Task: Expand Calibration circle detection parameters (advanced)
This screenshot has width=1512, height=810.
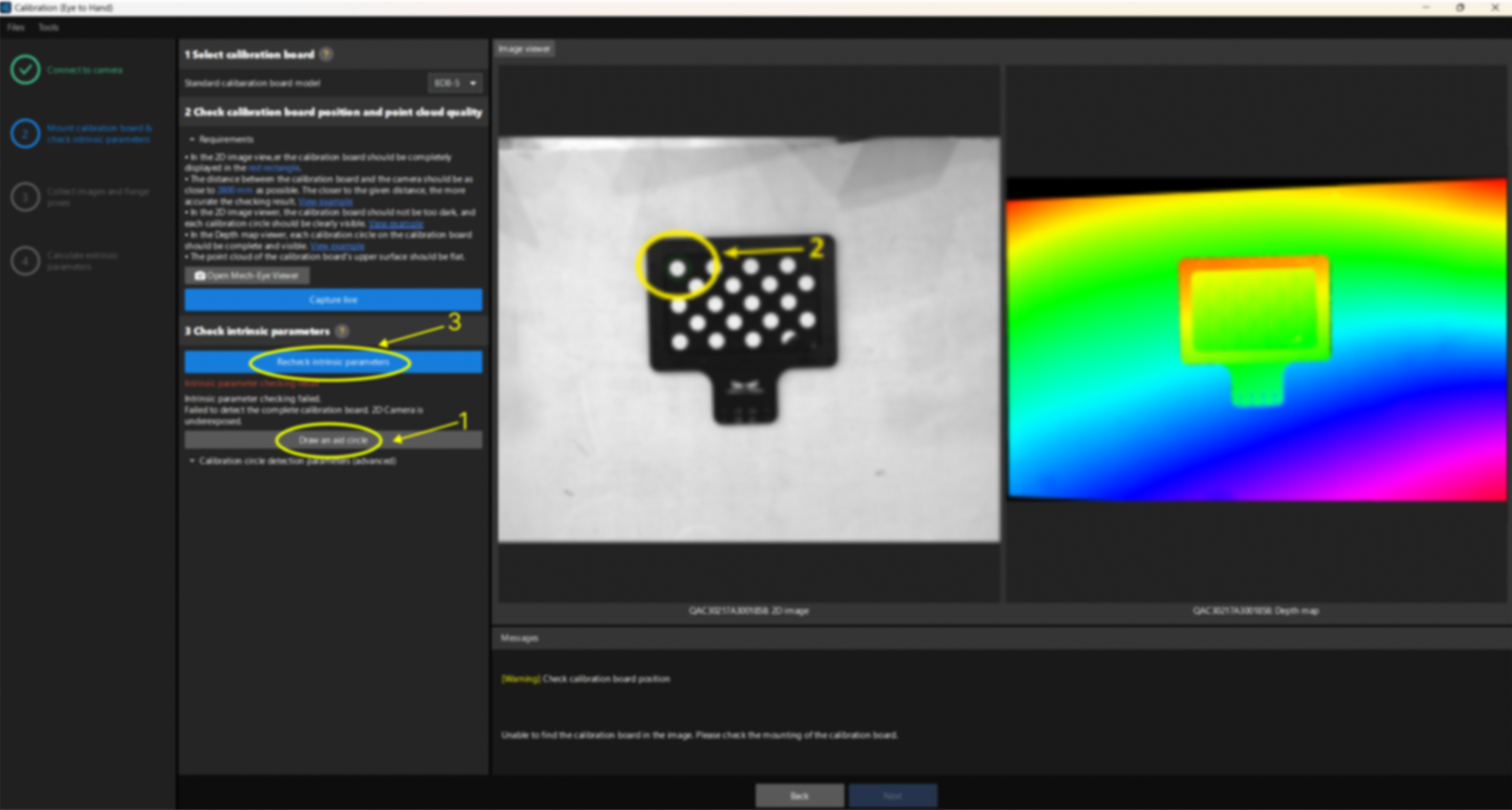Action: pyautogui.click(x=192, y=461)
